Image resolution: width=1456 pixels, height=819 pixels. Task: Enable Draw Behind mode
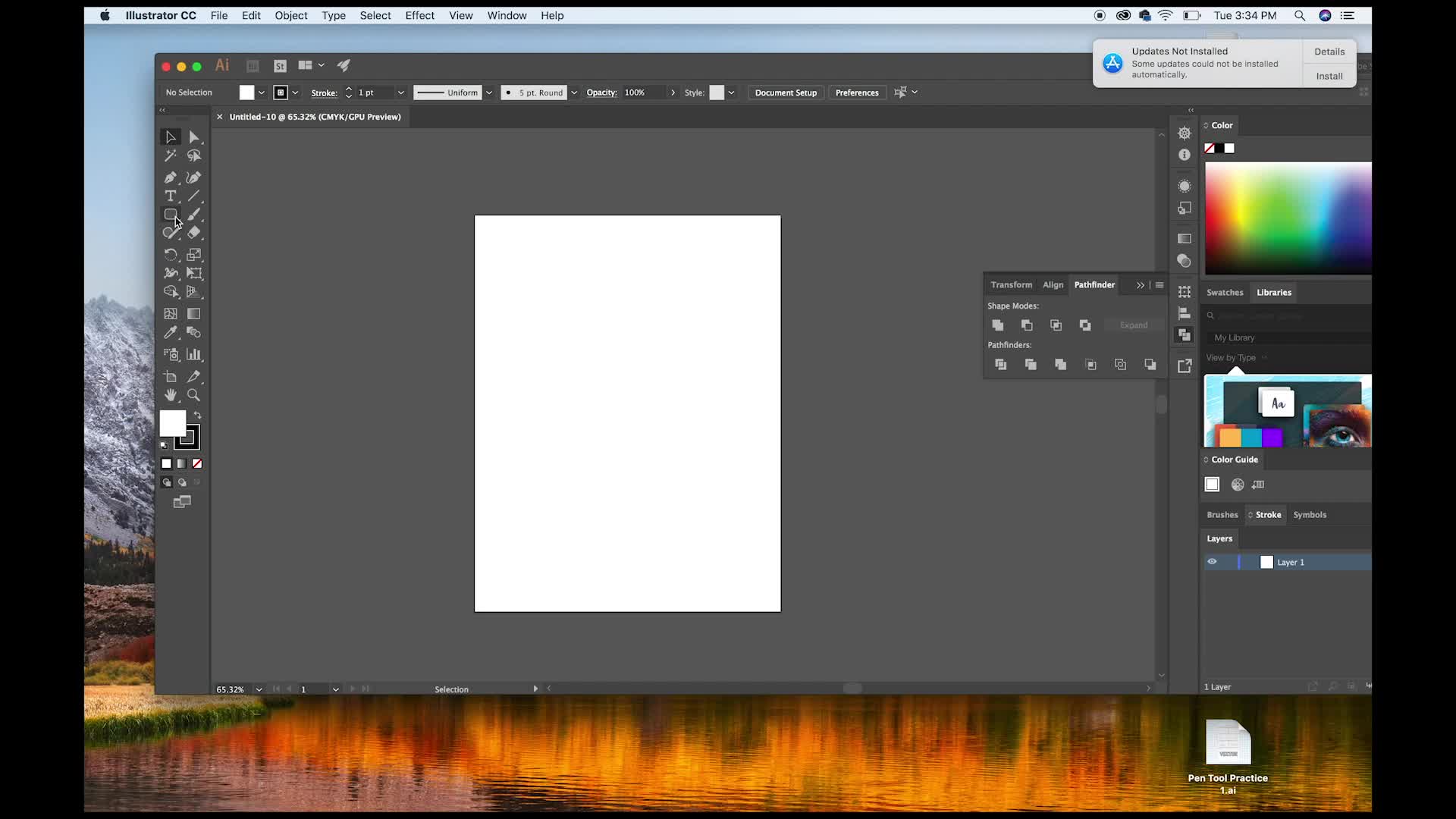coord(182,482)
